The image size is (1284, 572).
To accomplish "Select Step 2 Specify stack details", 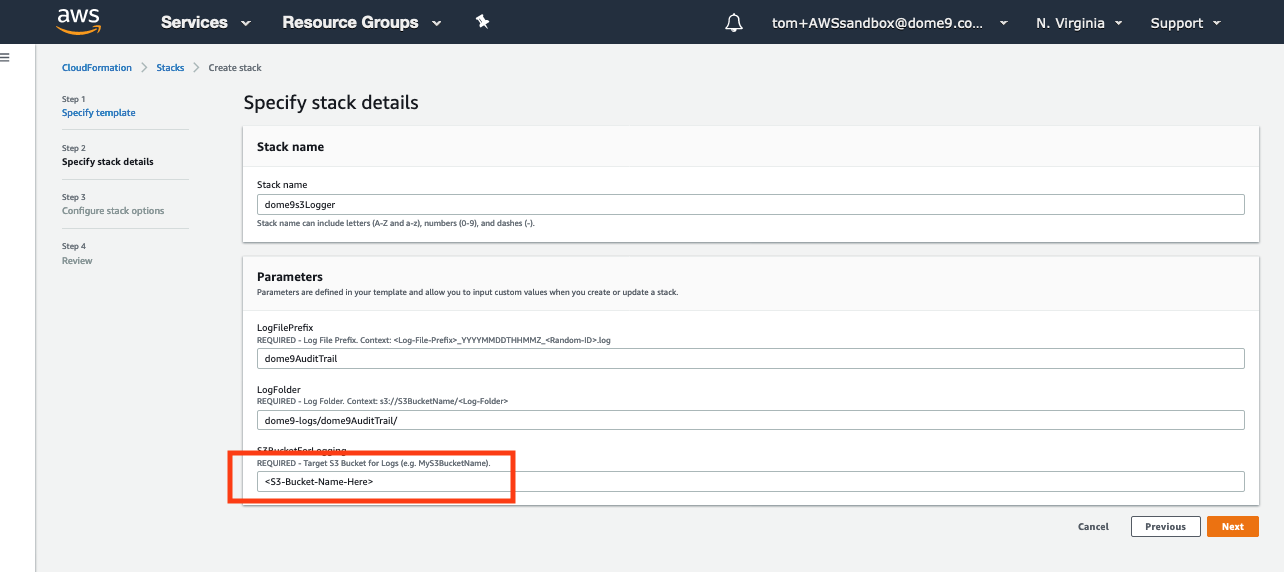I will click(x=108, y=162).
